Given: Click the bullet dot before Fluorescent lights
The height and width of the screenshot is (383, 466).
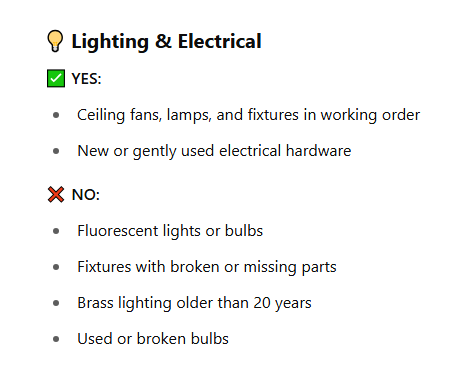Looking at the screenshot, I should click(x=56, y=231).
